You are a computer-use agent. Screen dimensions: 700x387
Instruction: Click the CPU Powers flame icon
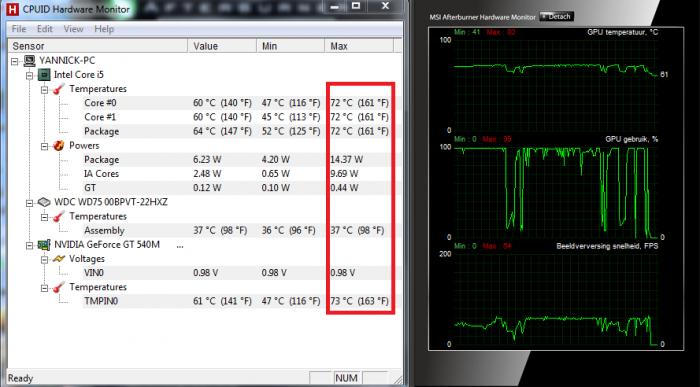click(58, 146)
